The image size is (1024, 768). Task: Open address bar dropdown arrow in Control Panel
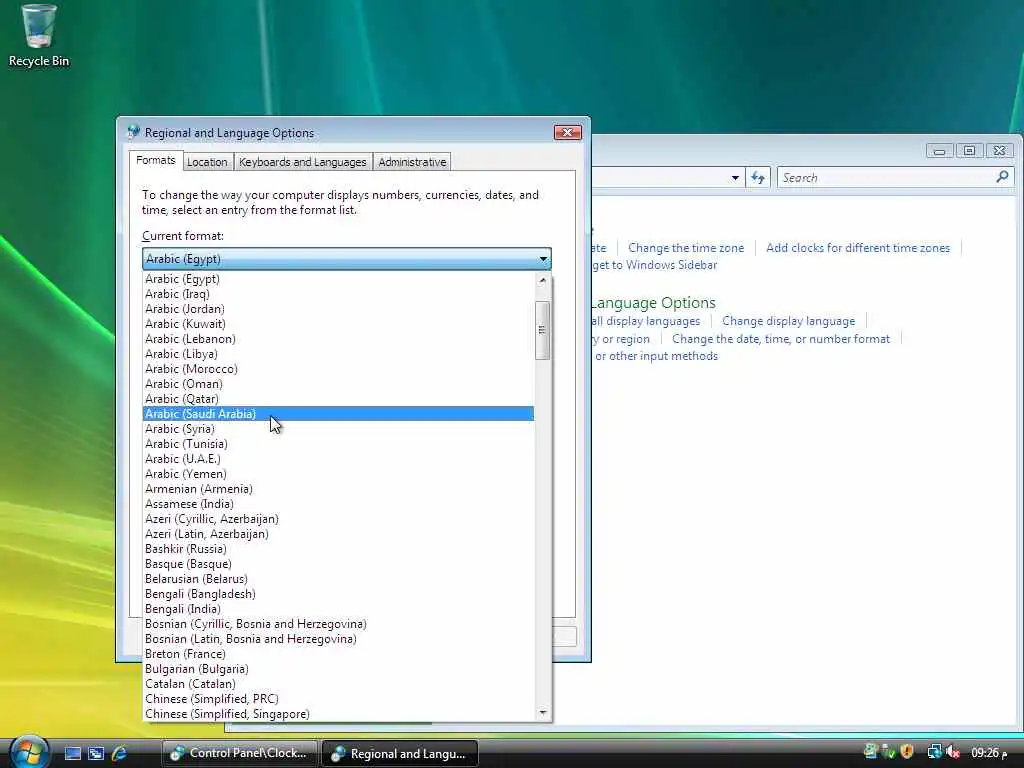pos(735,178)
